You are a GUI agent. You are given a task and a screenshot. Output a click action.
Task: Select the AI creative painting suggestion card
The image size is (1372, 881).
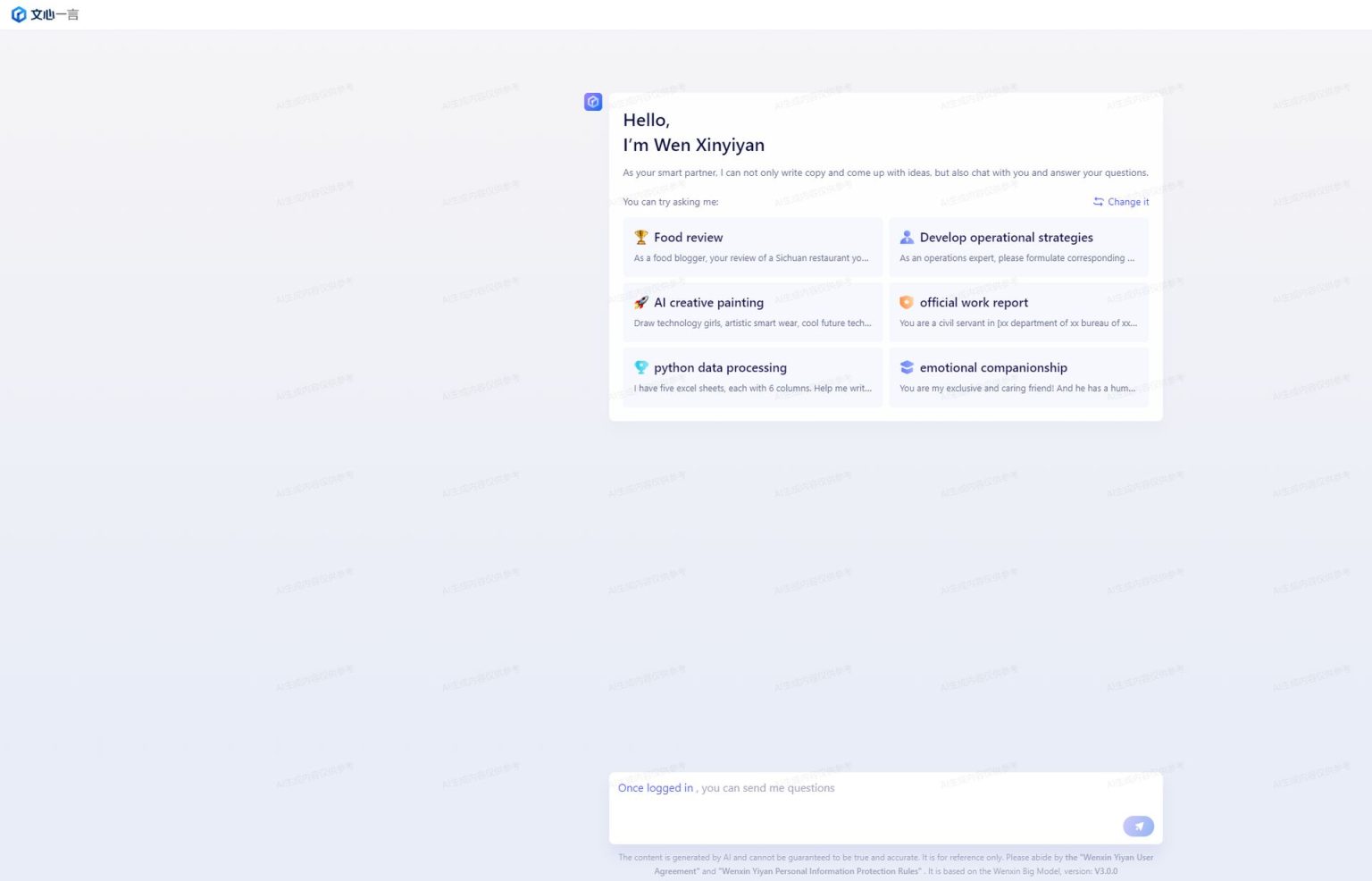pos(752,312)
